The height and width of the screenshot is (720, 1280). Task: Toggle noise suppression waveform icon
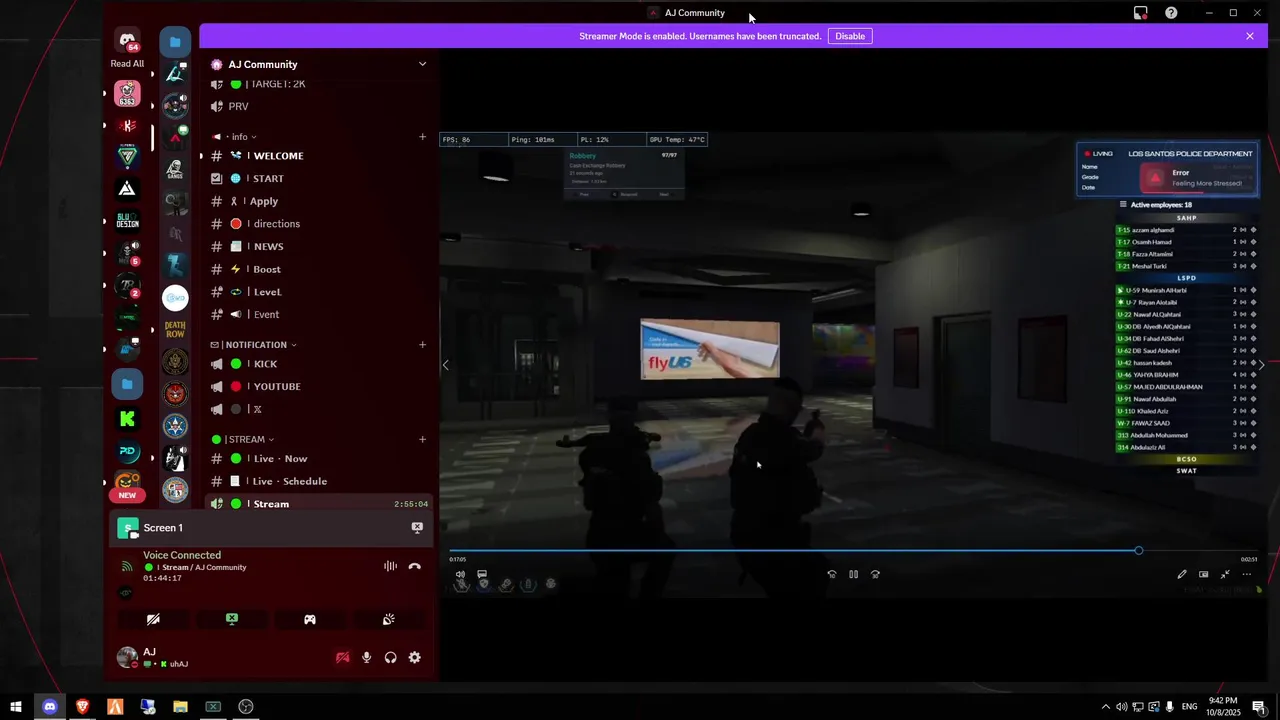[390, 566]
